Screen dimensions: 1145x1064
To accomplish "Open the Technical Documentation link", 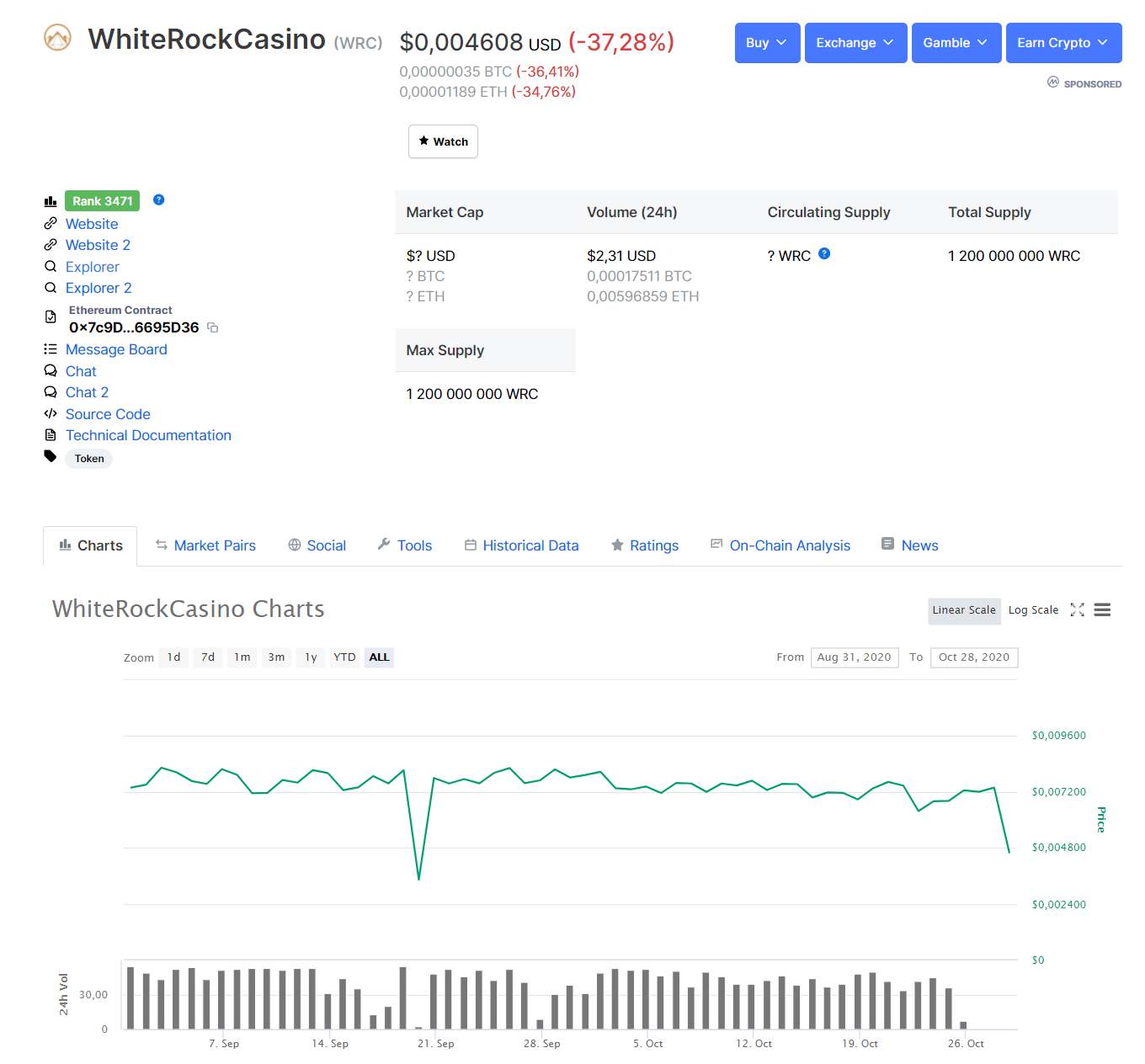I will pos(148,435).
